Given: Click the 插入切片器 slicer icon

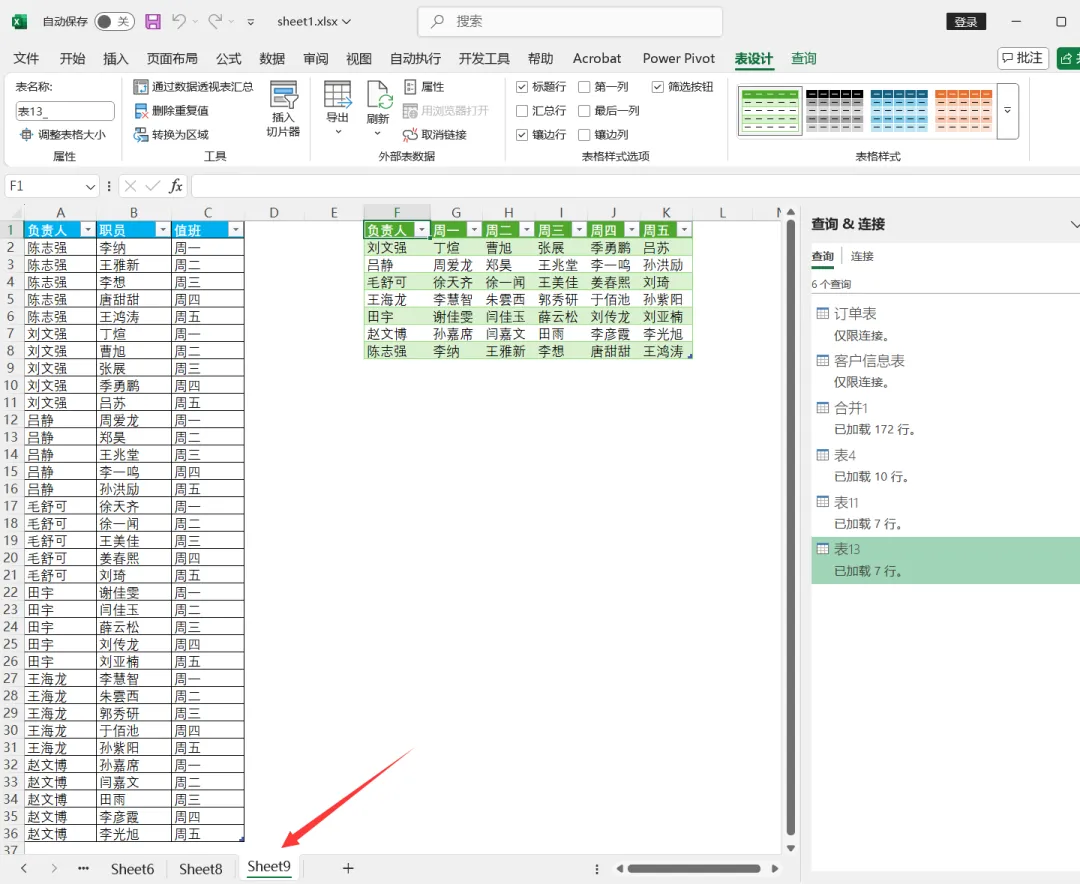Looking at the screenshot, I should click(x=283, y=96).
